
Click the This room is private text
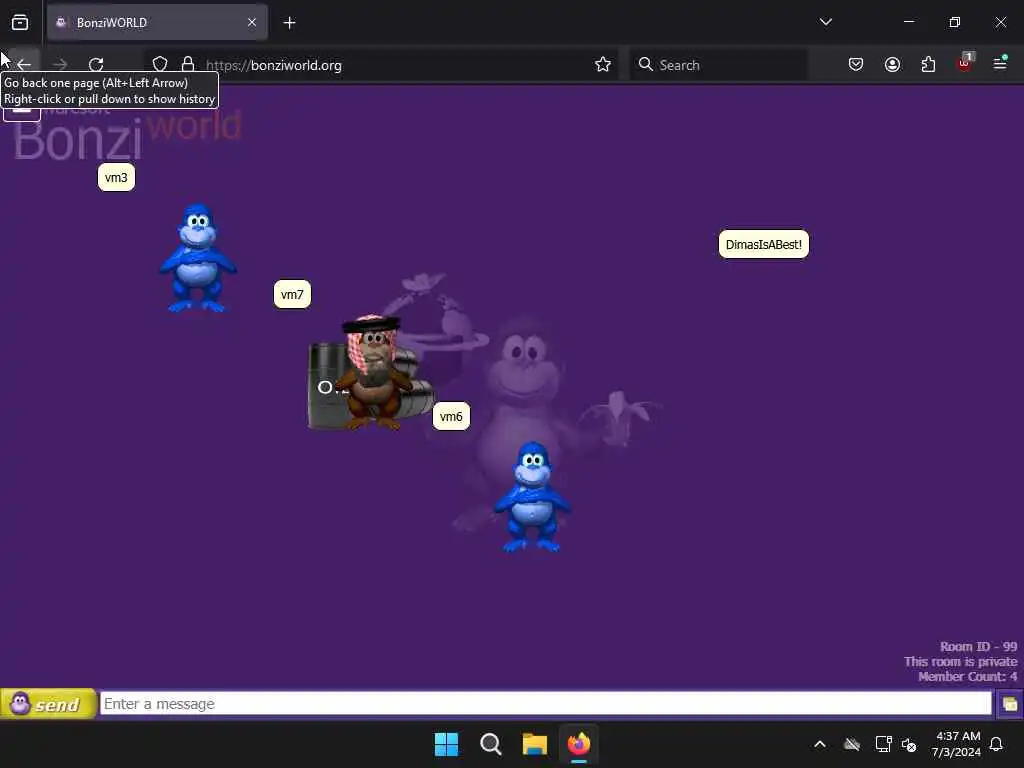(961, 662)
